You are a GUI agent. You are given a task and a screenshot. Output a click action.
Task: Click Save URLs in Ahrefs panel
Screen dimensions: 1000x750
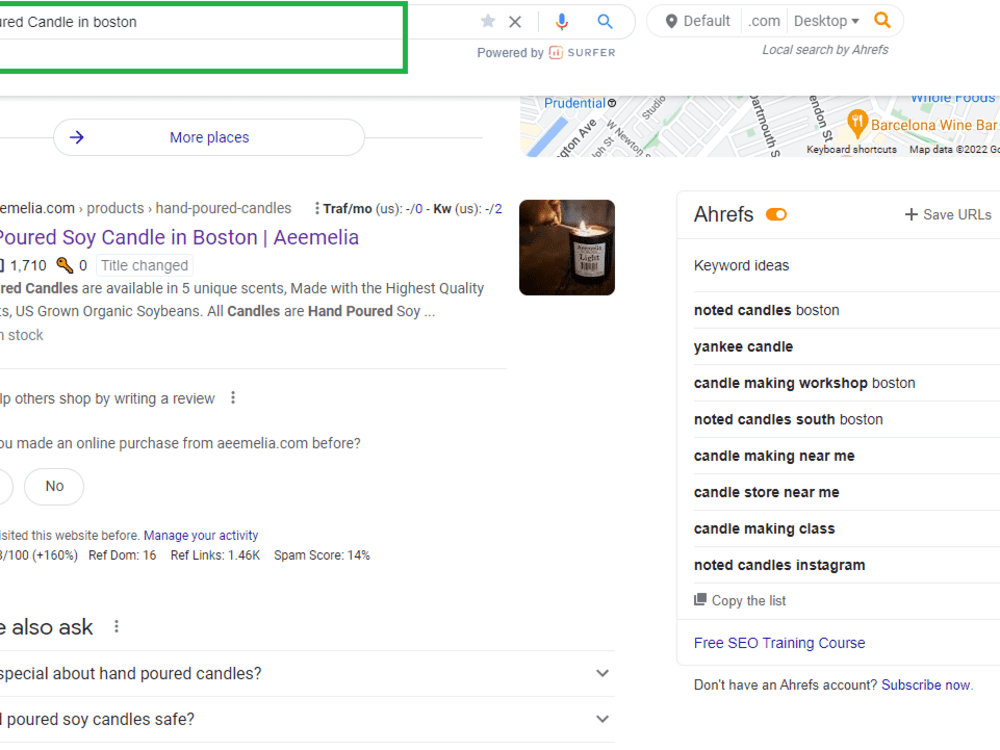point(948,215)
